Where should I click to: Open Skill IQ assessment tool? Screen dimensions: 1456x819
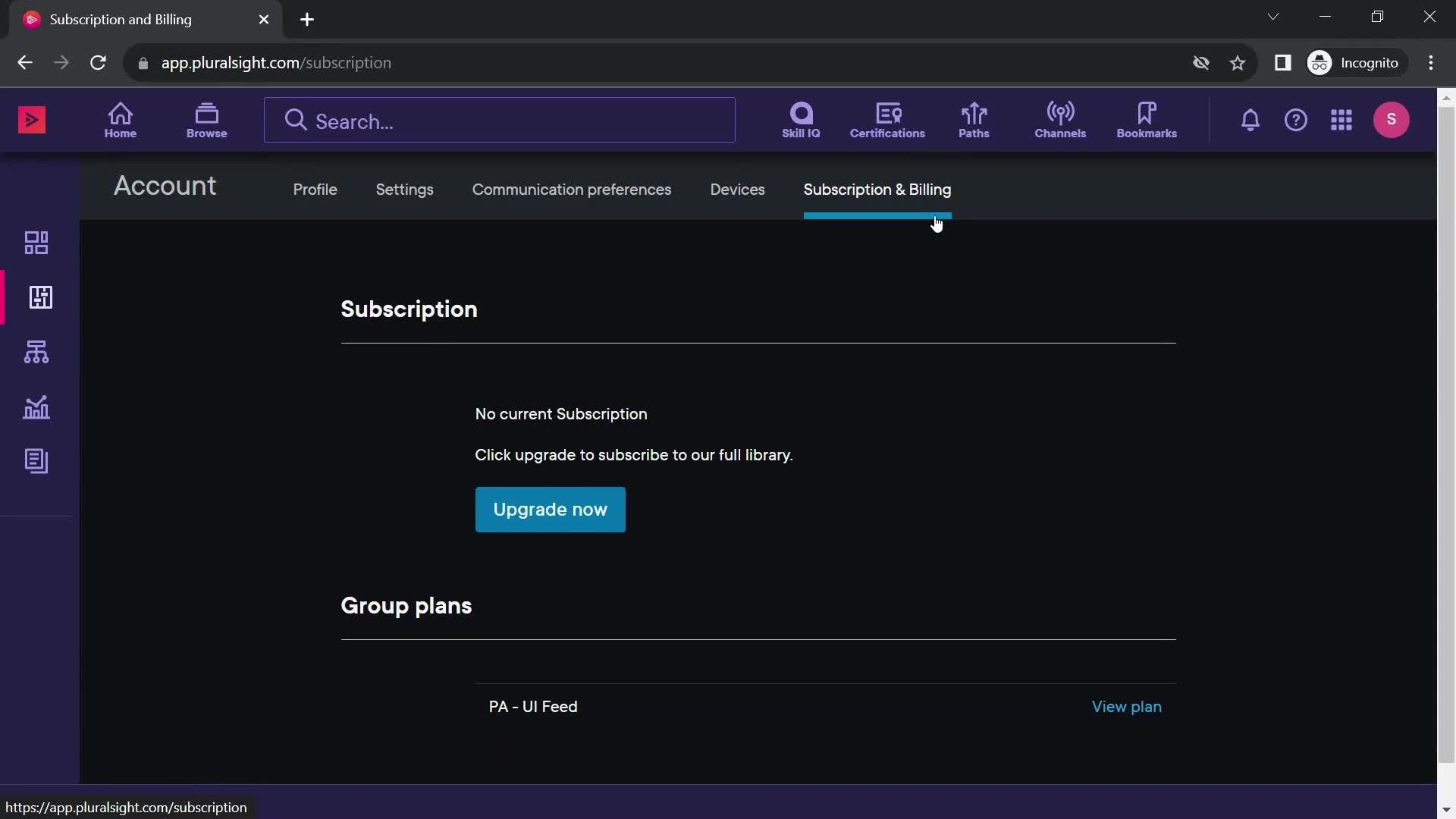click(x=801, y=120)
